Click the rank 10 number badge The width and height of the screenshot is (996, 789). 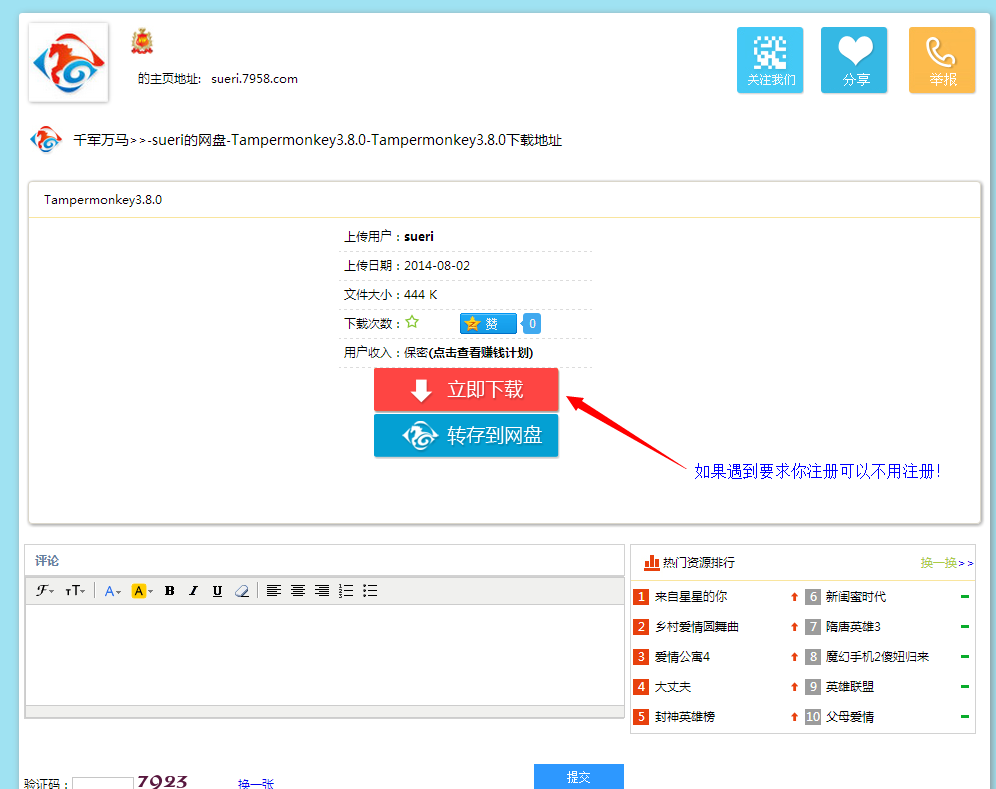point(813,717)
